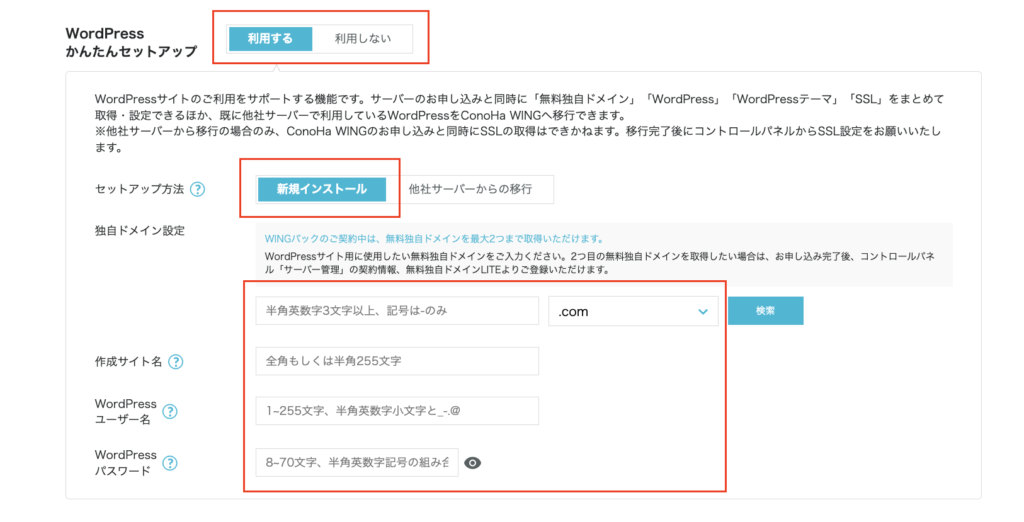
Task: Open help icon for セットアップ方法
Action: [197, 189]
